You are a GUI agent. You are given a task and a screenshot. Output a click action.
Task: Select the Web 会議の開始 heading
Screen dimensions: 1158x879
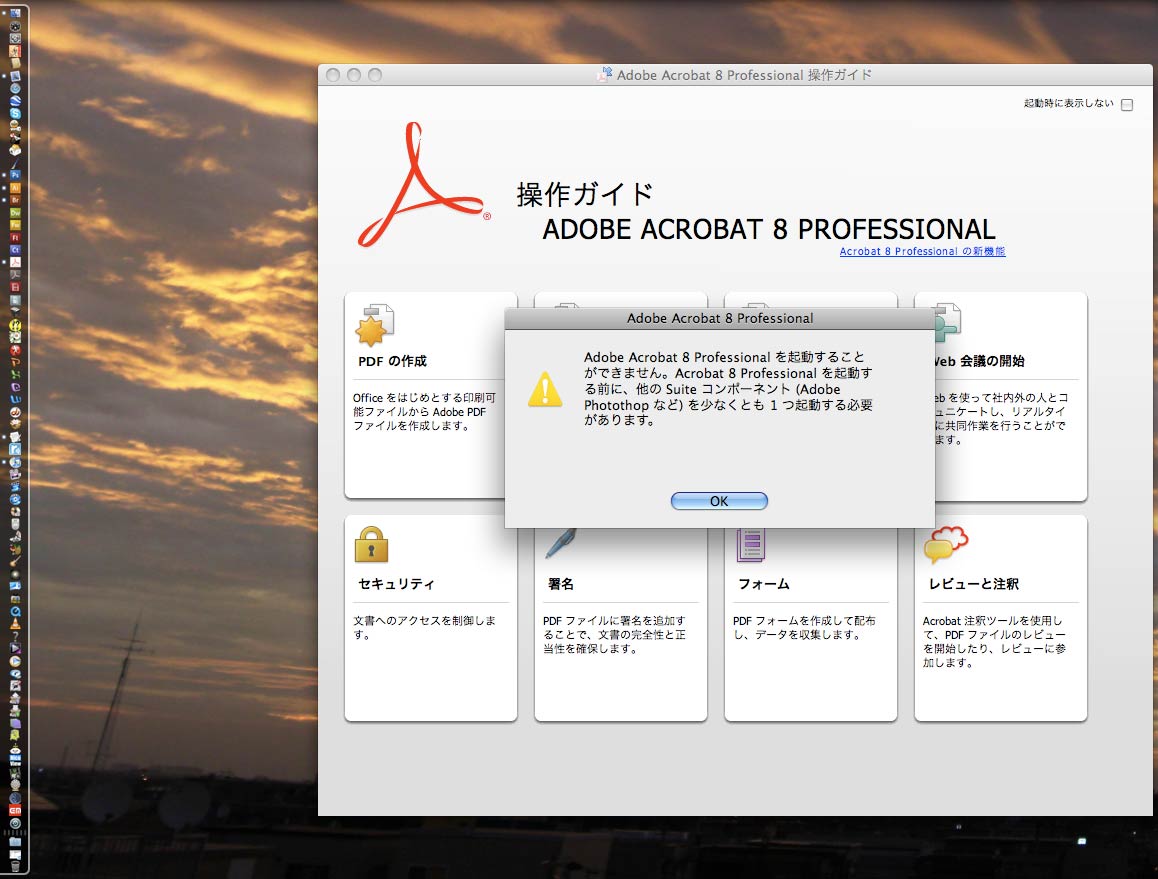coord(980,361)
